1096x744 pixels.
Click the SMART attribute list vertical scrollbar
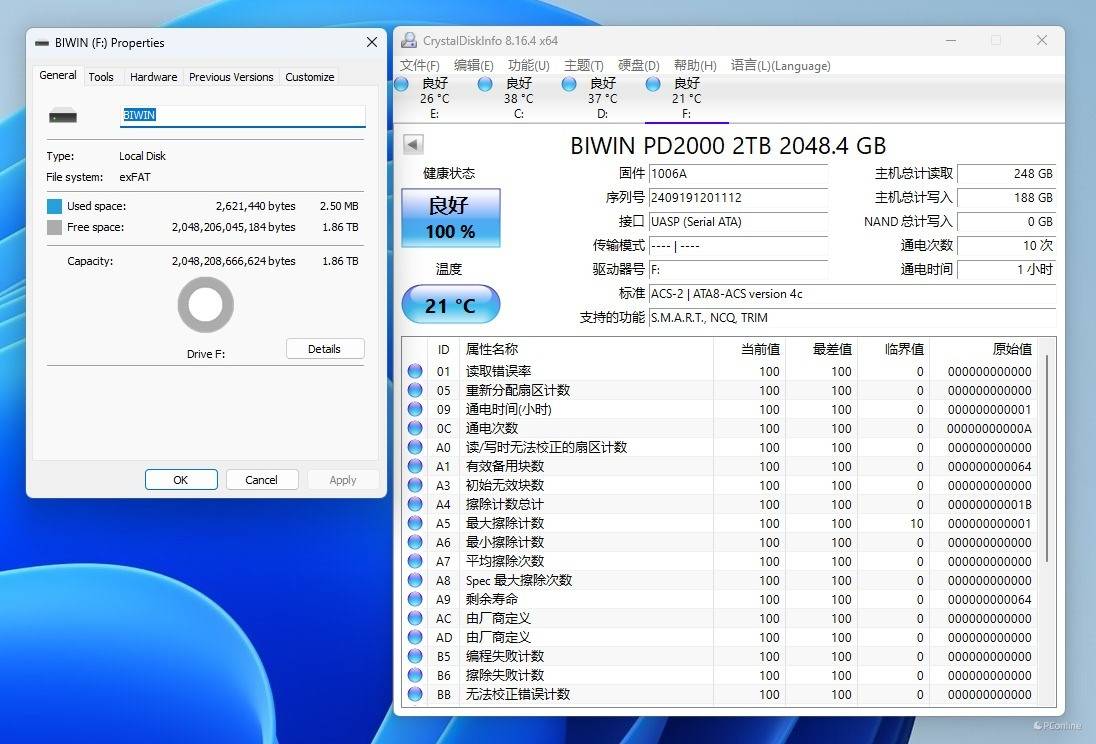(1047, 458)
